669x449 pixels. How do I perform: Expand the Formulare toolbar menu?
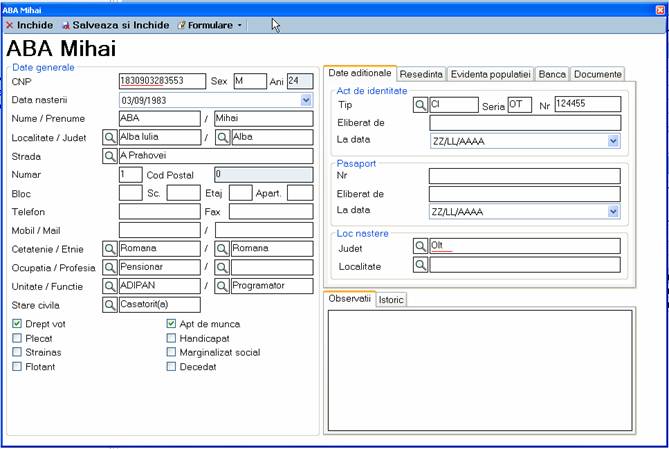coord(209,24)
